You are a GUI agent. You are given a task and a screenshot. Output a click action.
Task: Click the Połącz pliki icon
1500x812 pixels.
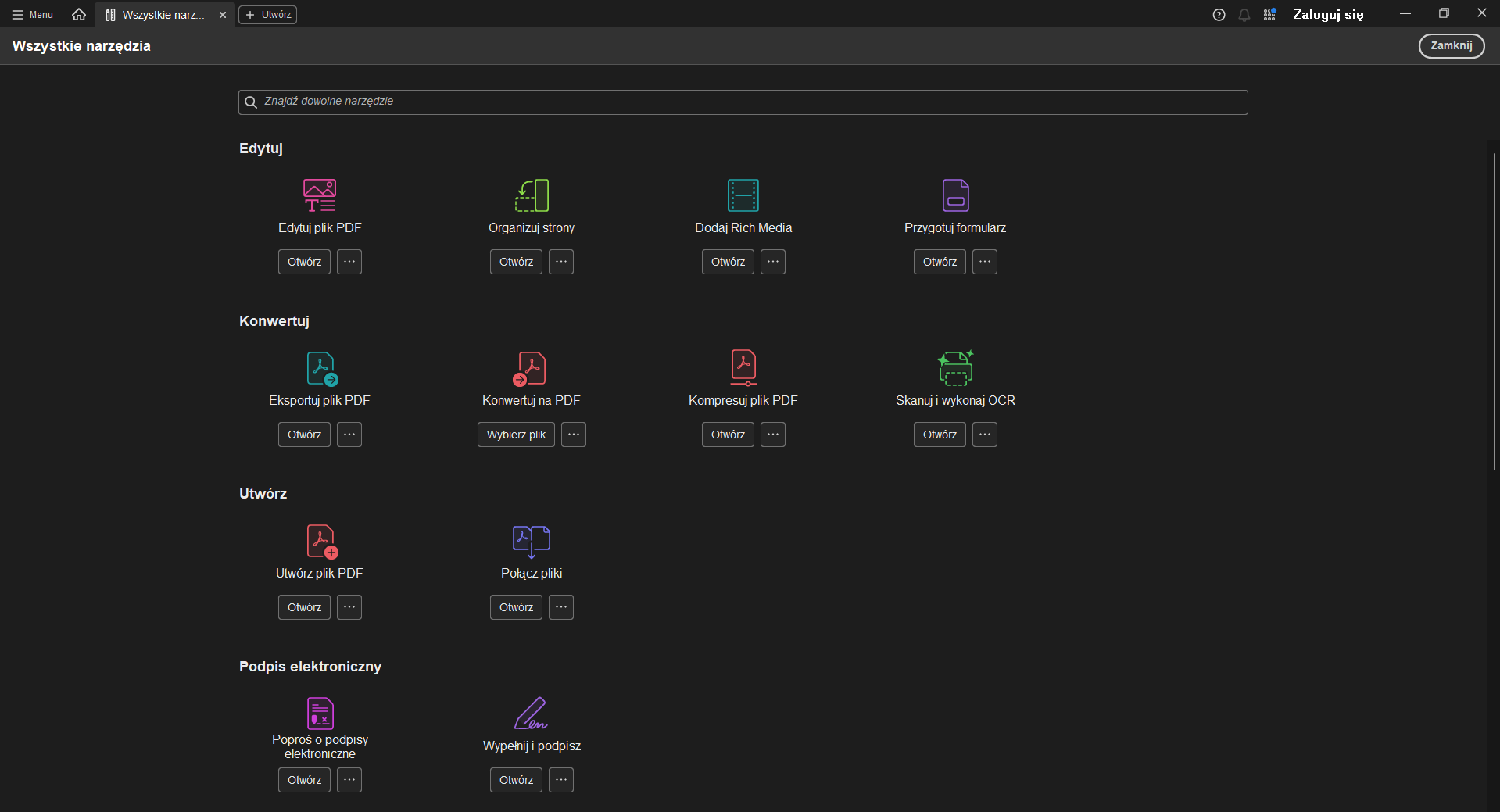[x=532, y=541]
